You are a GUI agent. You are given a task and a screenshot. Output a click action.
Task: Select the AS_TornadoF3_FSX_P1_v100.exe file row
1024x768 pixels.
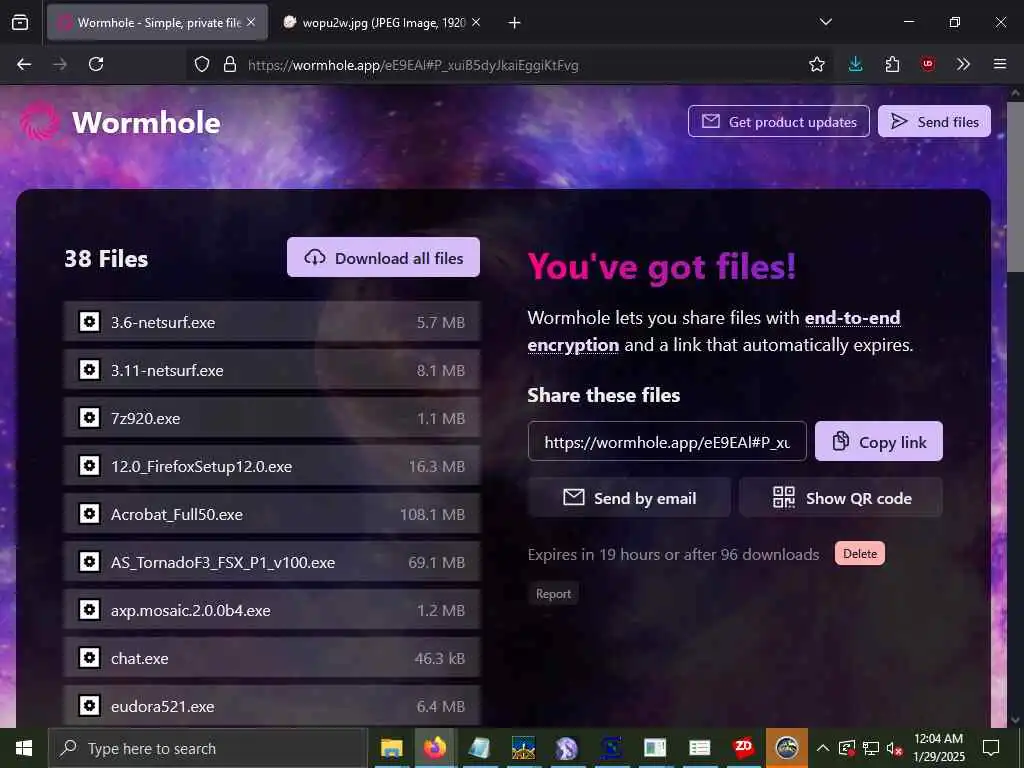272,562
